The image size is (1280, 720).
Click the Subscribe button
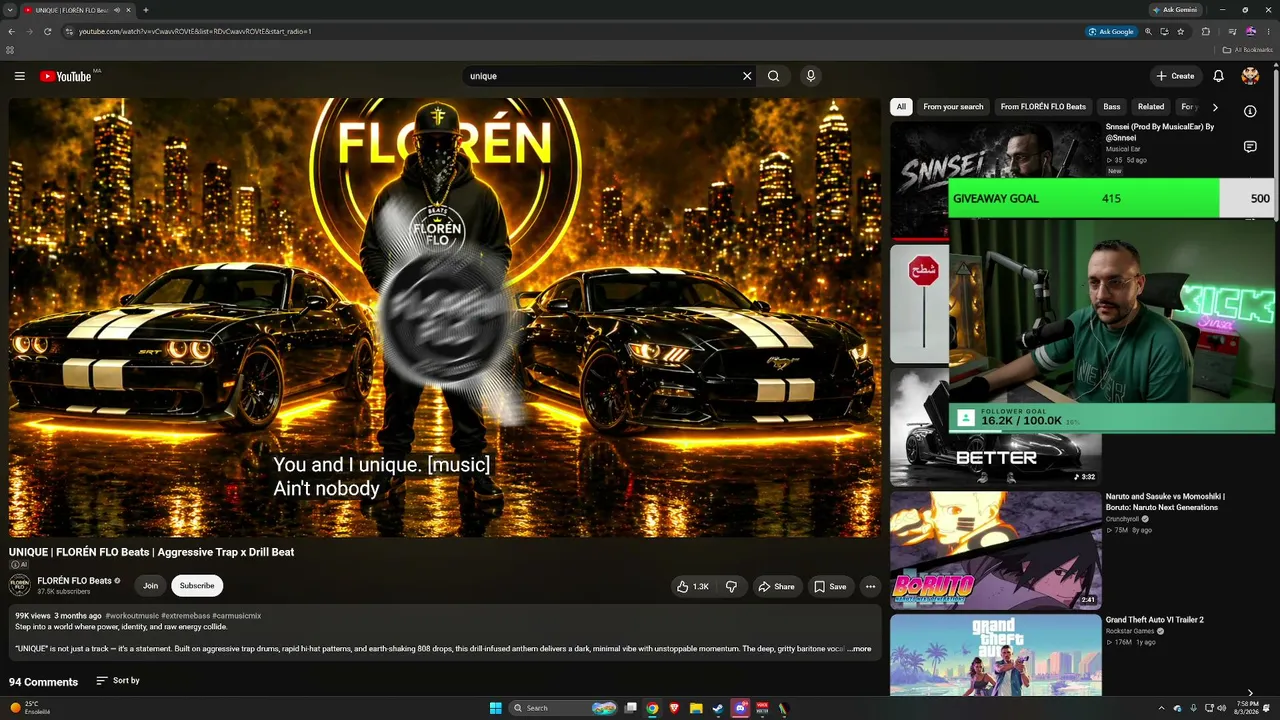197,586
